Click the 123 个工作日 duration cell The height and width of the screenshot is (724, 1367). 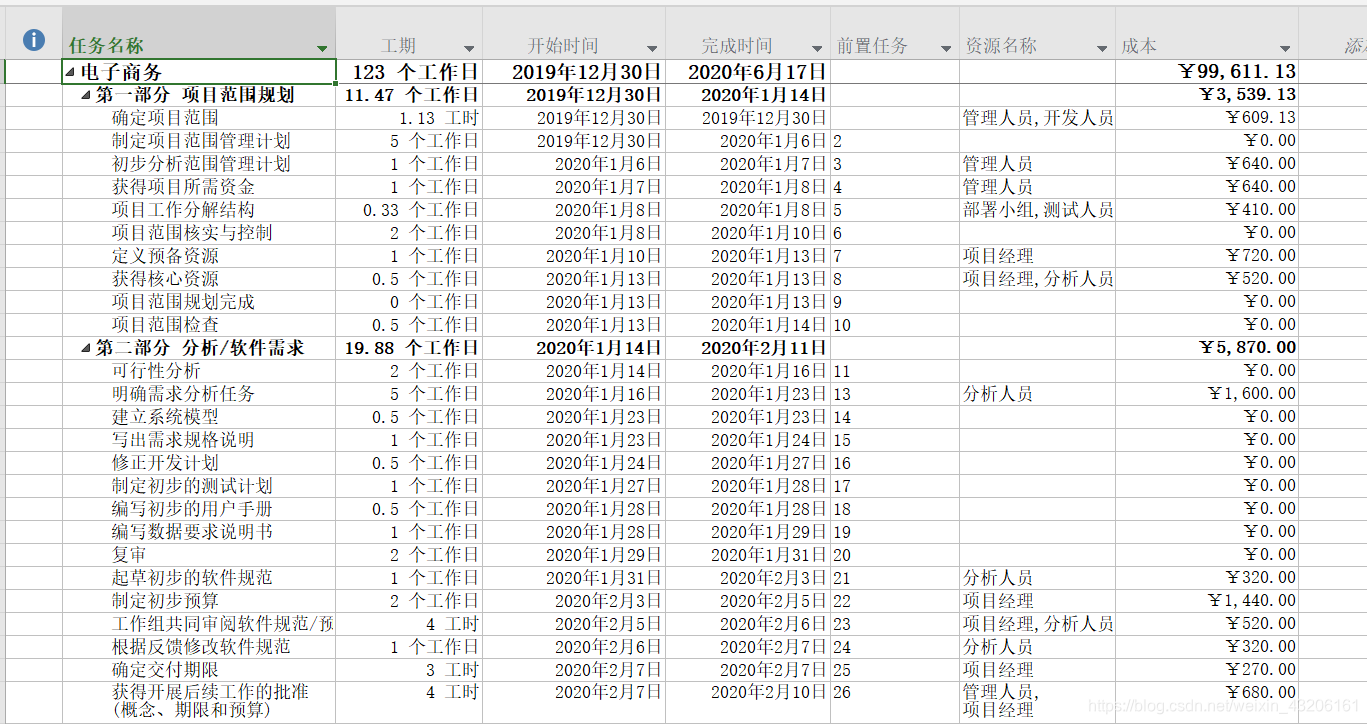click(x=409, y=72)
